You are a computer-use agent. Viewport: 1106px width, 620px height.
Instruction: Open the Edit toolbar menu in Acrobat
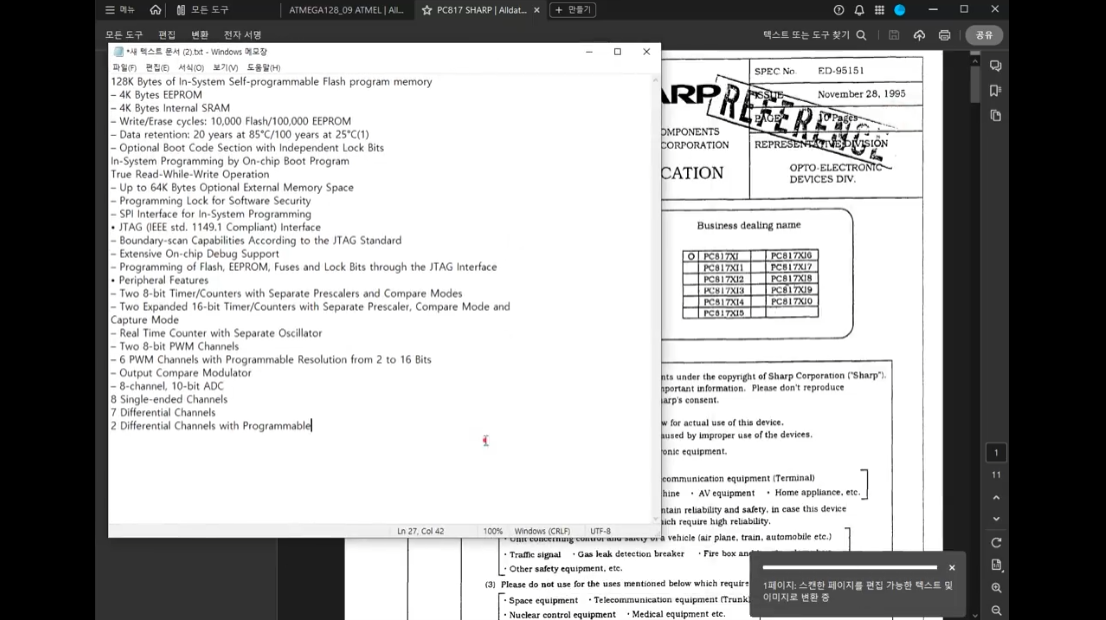tap(167, 35)
